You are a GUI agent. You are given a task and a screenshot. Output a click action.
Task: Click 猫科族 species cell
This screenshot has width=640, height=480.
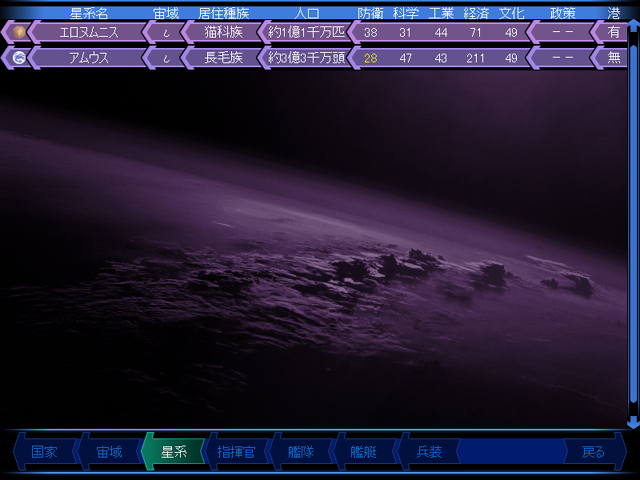pos(224,32)
